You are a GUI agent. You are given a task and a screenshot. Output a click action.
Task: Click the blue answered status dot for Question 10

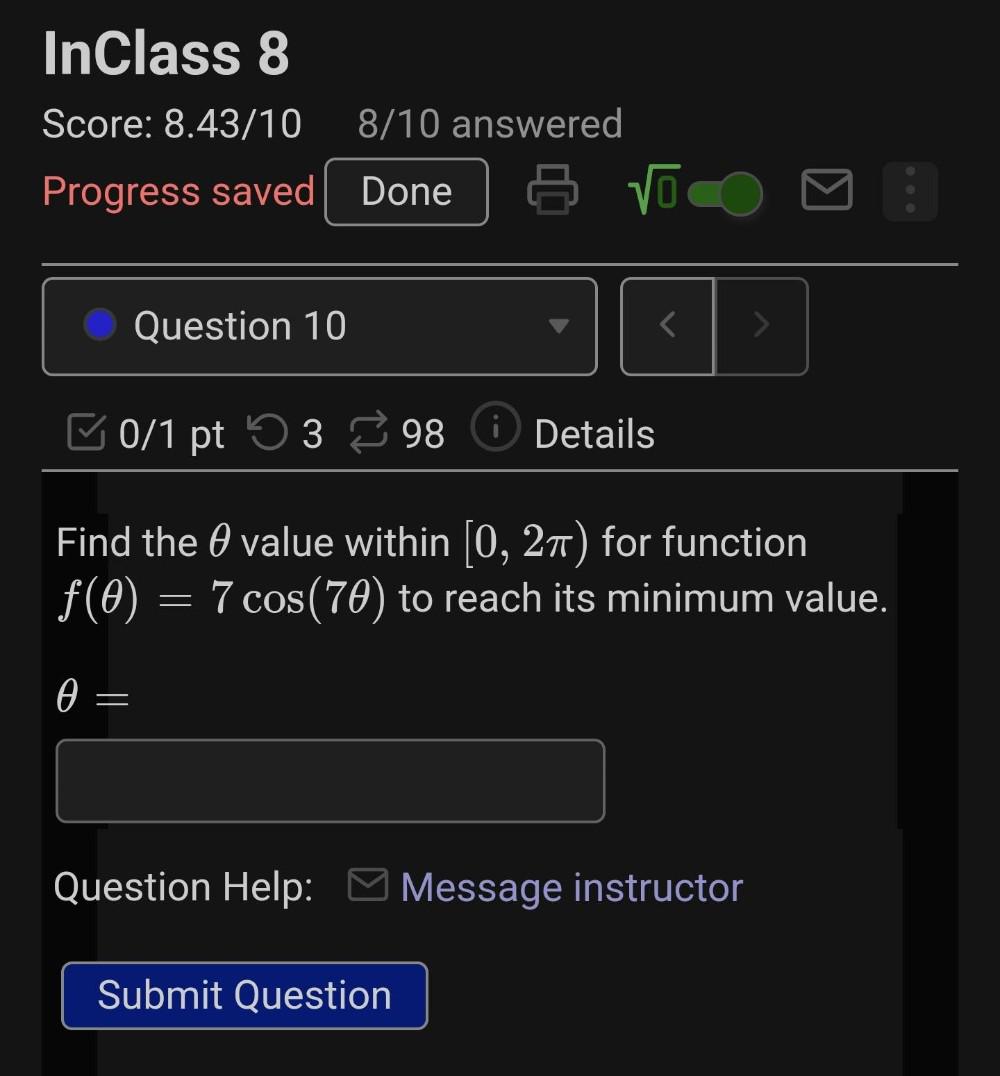tap(99, 325)
